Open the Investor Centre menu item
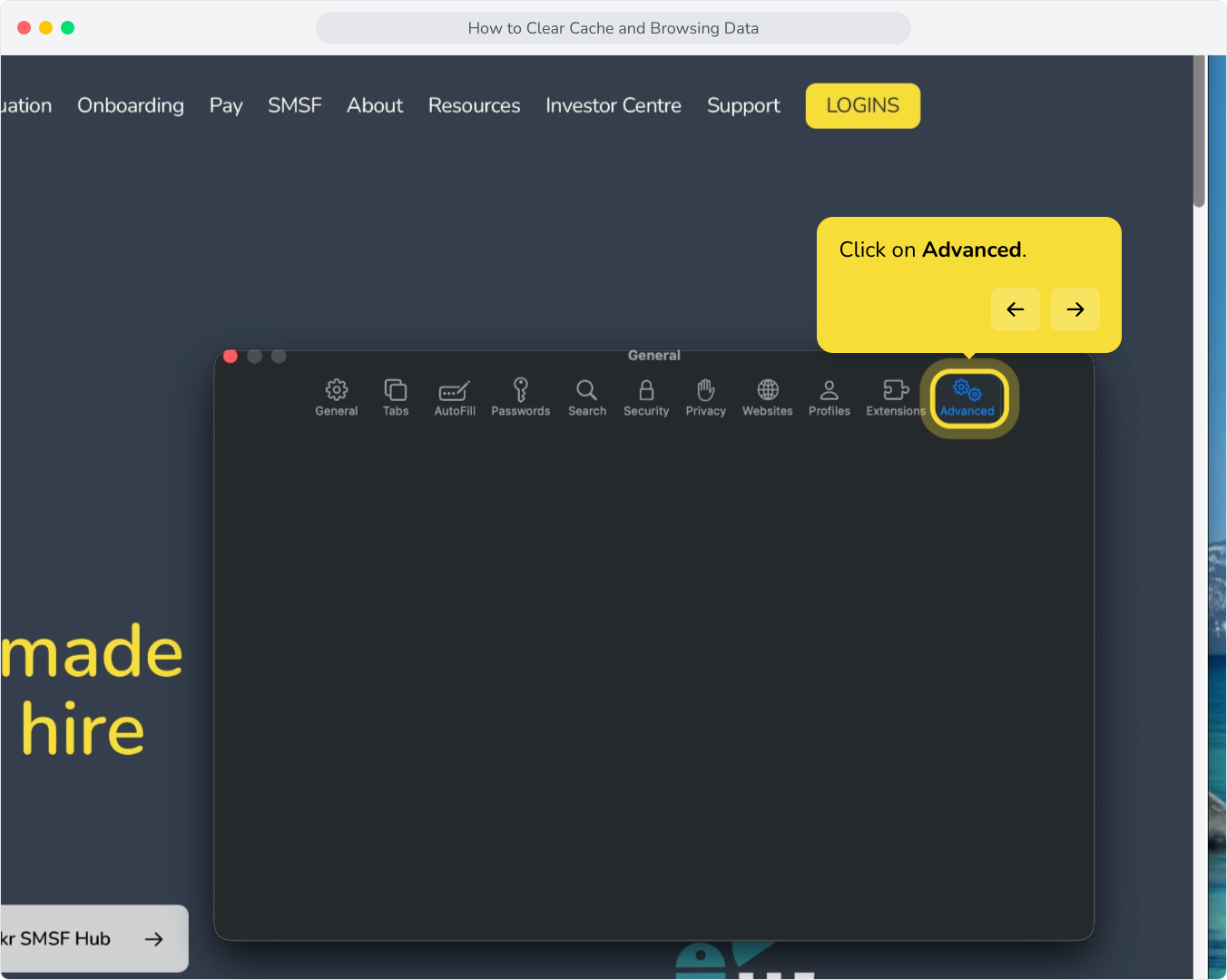The width and height of the screenshot is (1227, 980). pyautogui.click(x=613, y=106)
